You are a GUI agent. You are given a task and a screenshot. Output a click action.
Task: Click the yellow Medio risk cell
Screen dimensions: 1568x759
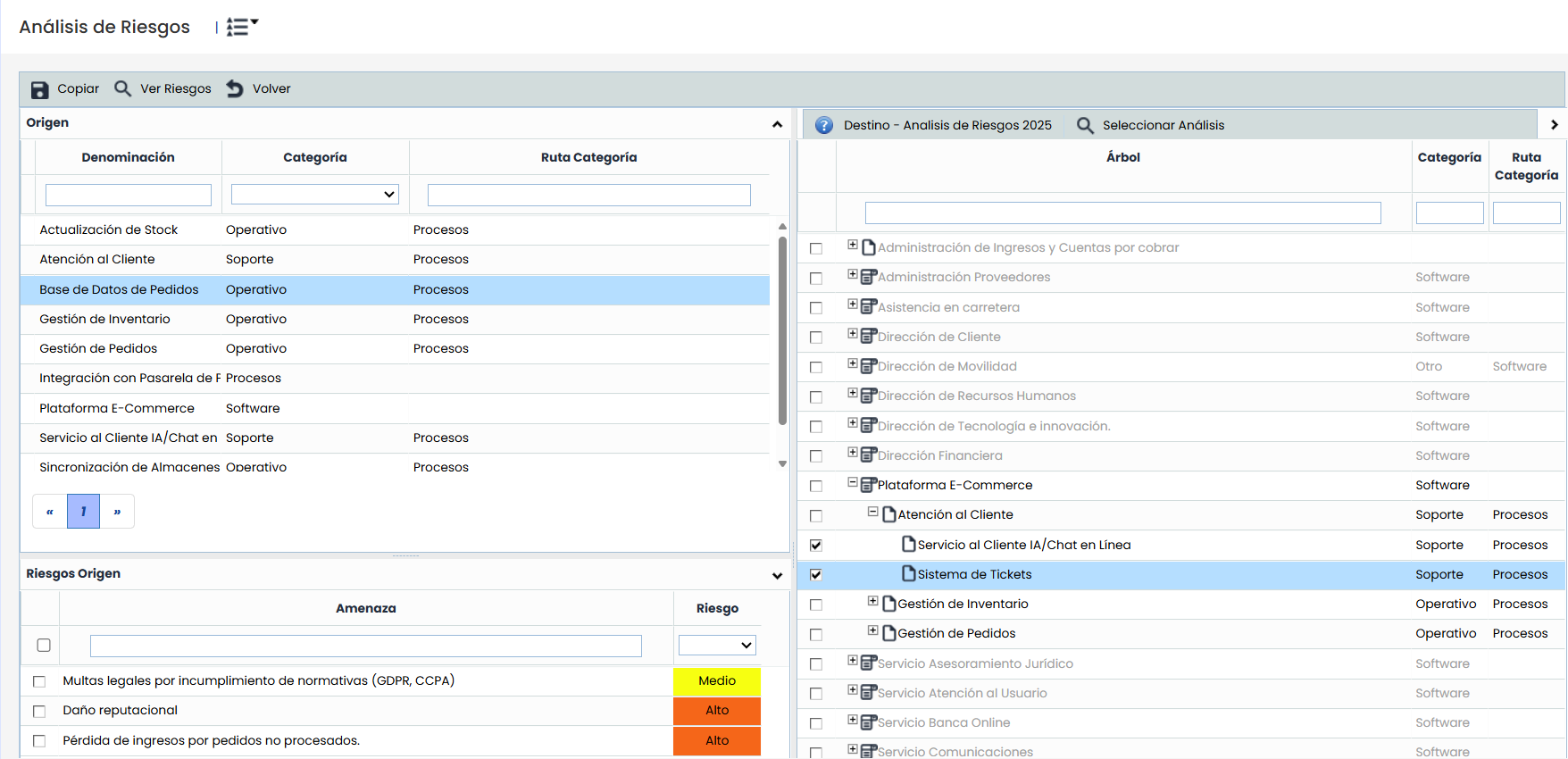[717, 681]
